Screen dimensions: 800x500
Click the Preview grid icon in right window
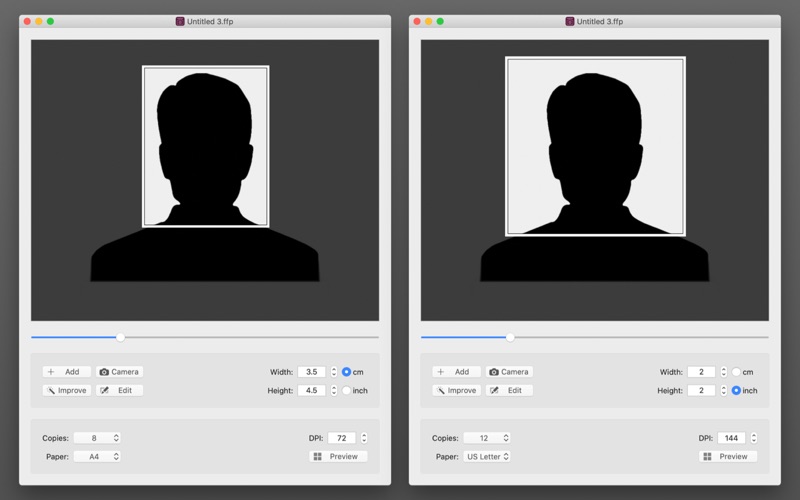(707, 456)
